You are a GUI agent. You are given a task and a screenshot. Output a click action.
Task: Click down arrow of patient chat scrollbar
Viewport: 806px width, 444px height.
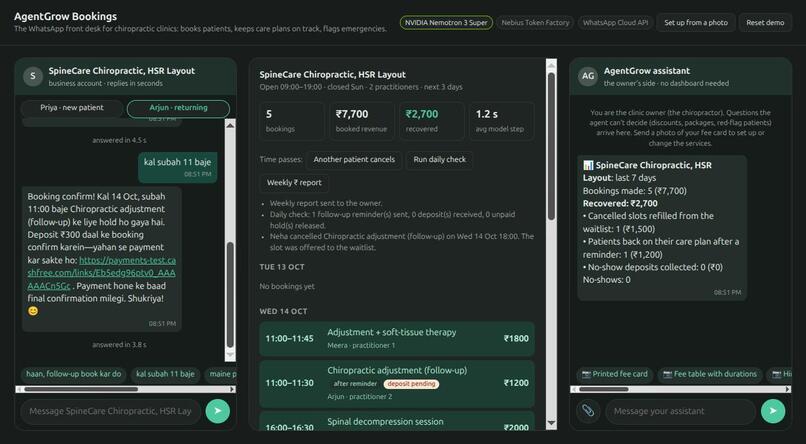(x=230, y=356)
